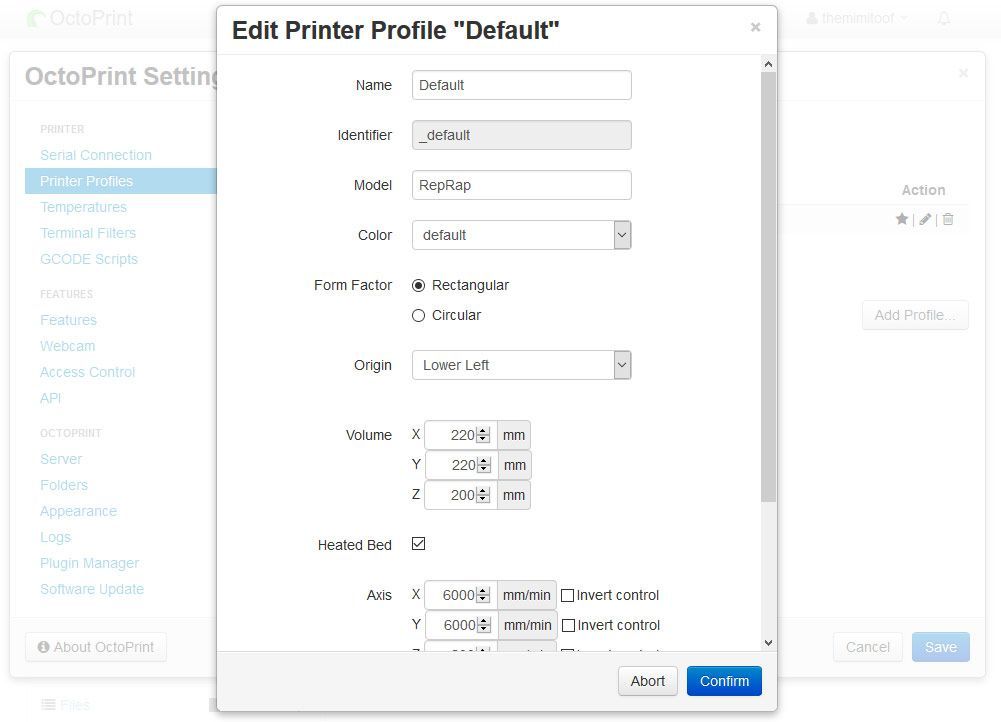Click into the Model text field
Image resolution: width=1001 pixels, height=722 pixels.
tap(521, 185)
